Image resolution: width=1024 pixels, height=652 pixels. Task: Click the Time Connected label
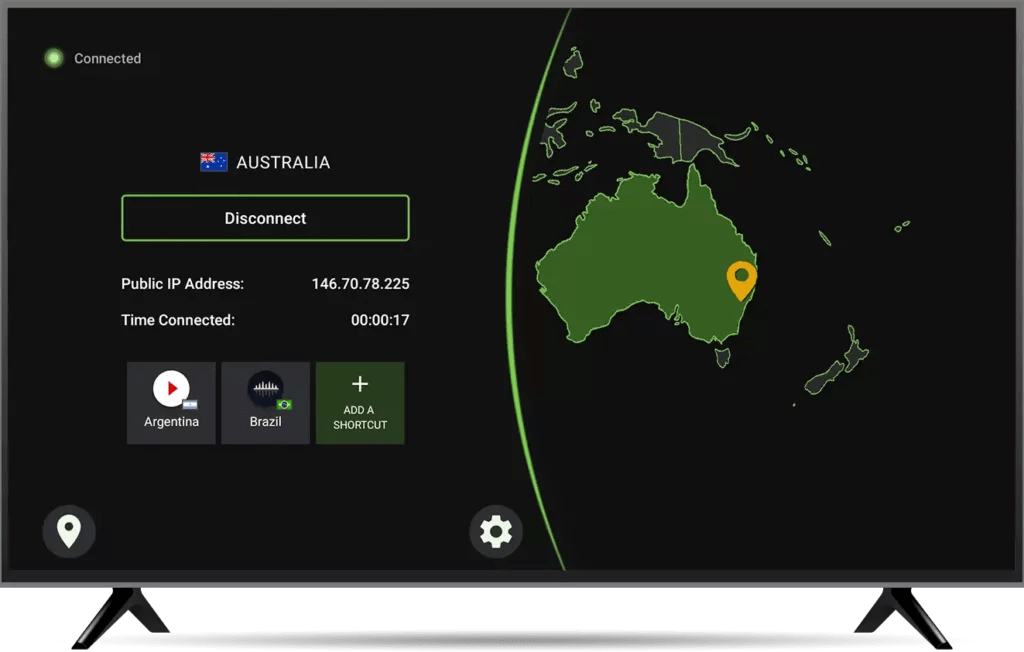pyautogui.click(x=176, y=320)
